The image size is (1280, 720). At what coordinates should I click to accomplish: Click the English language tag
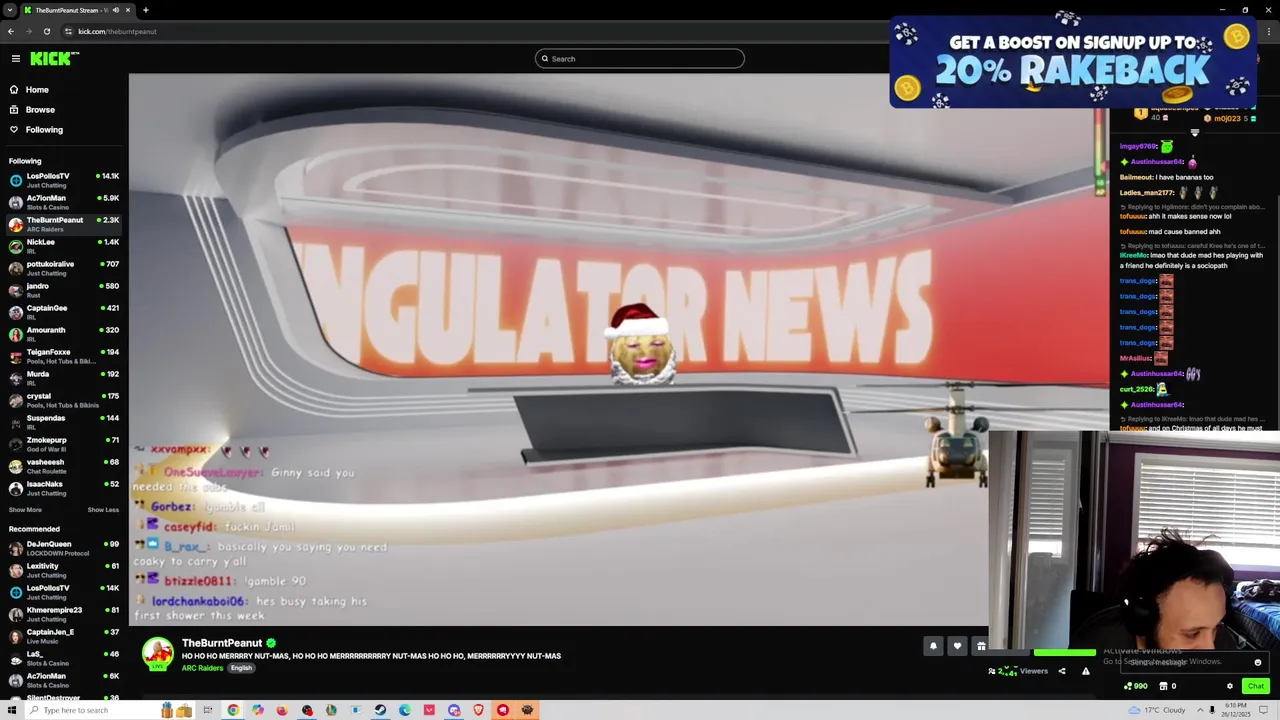coord(241,668)
